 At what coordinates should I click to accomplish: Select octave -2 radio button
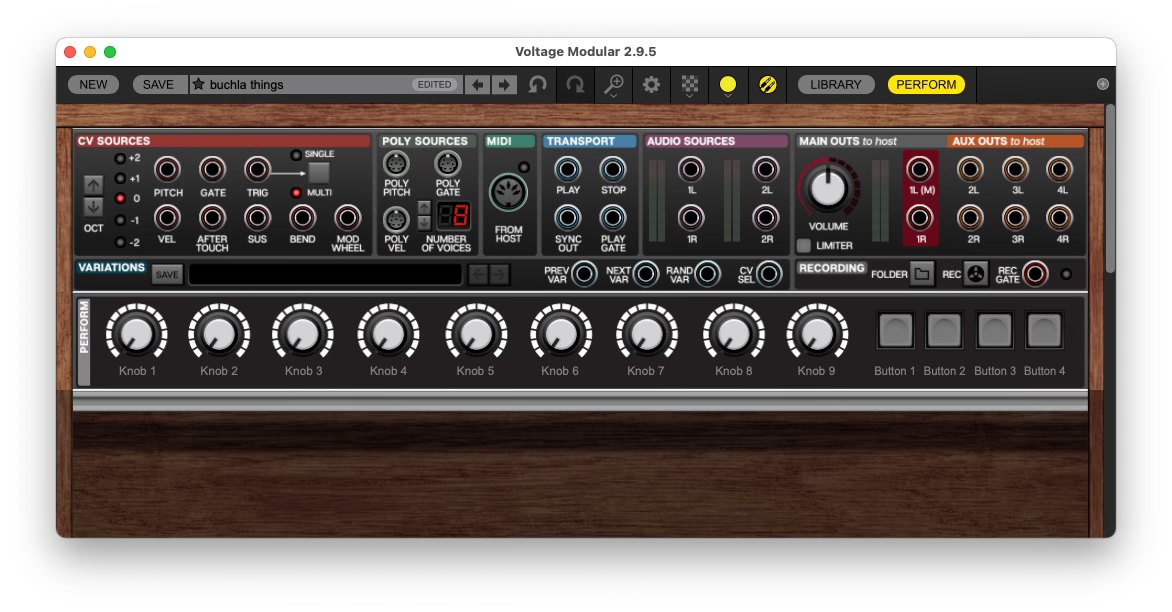pyautogui.click(x=120, y=242)
